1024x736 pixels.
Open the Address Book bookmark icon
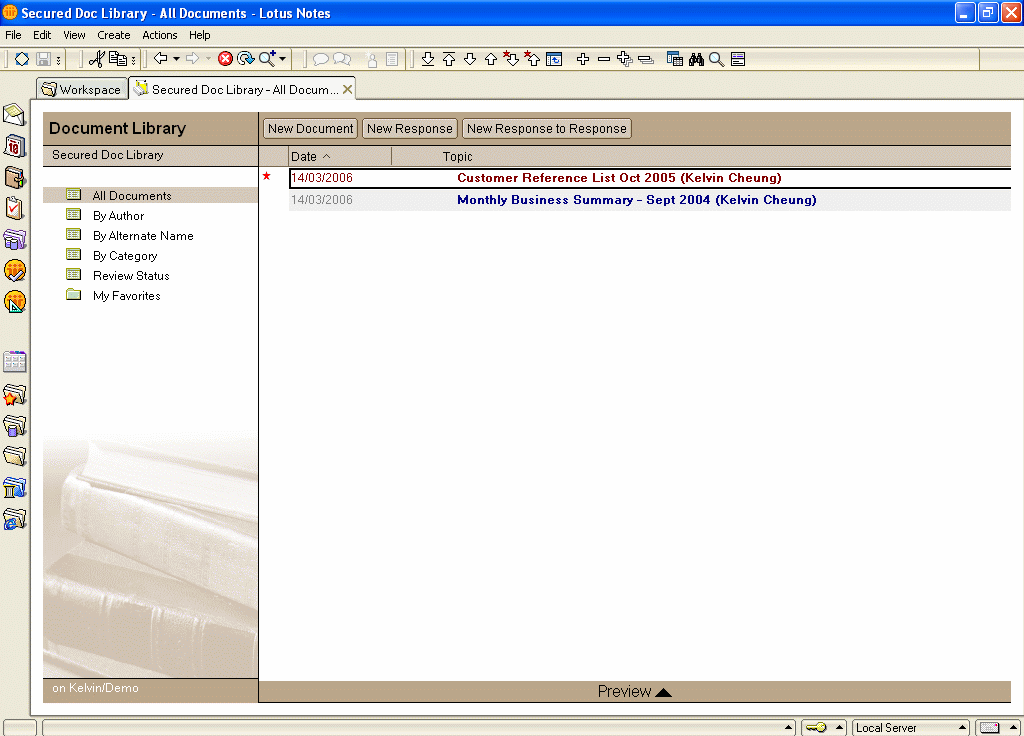point(14,178)
